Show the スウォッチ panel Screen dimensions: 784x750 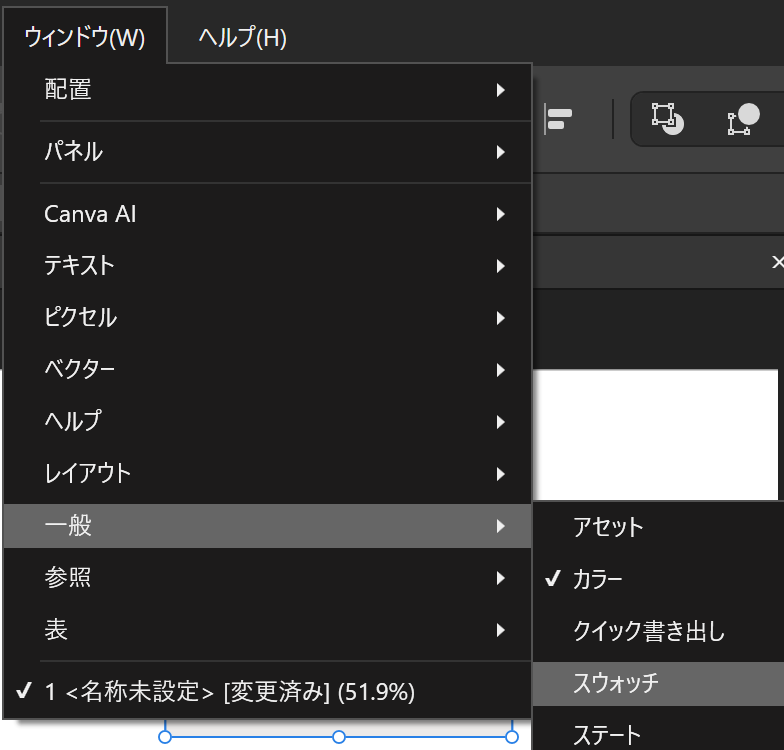point(658,684)
